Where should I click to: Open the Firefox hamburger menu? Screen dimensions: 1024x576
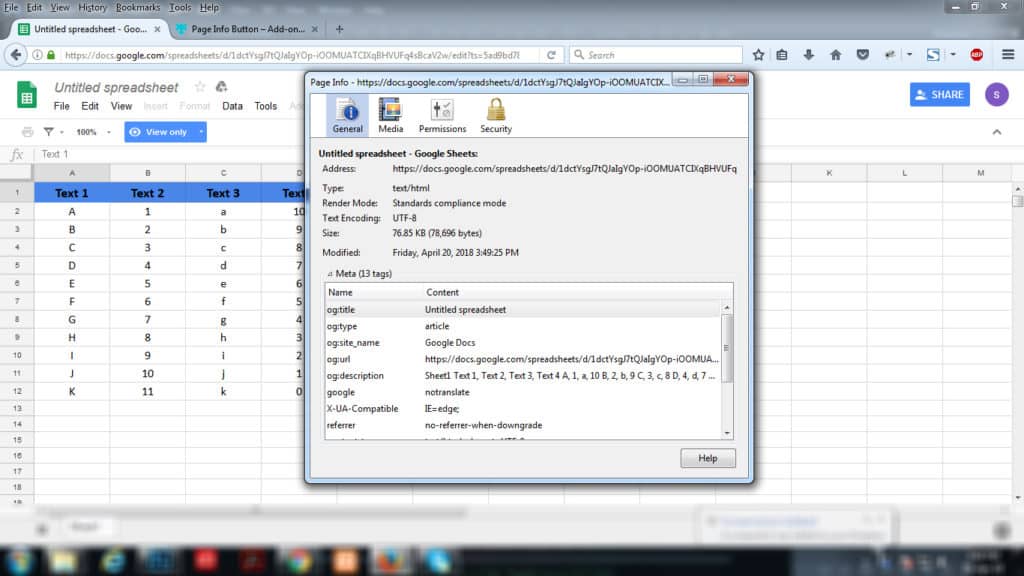click(x=1008, y=55)
